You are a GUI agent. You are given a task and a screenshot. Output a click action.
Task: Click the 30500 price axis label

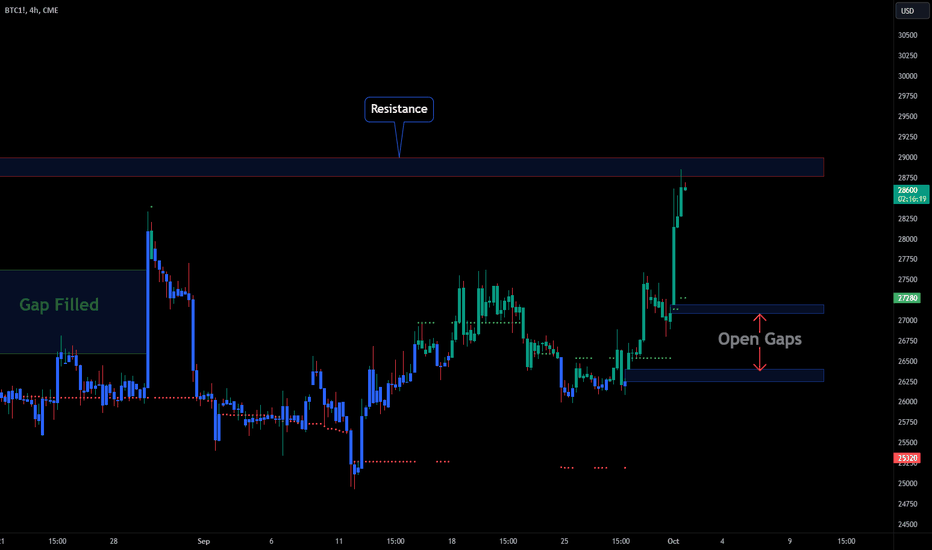tap(907, 35)
